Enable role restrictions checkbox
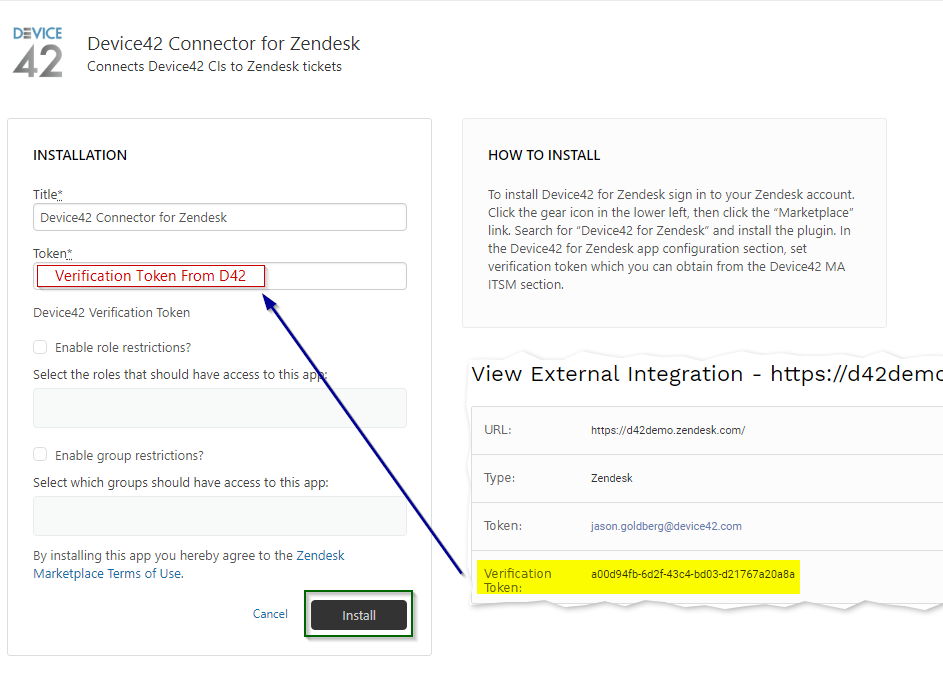The width and height of the screenshot is (943, 674). pos(40,347)
